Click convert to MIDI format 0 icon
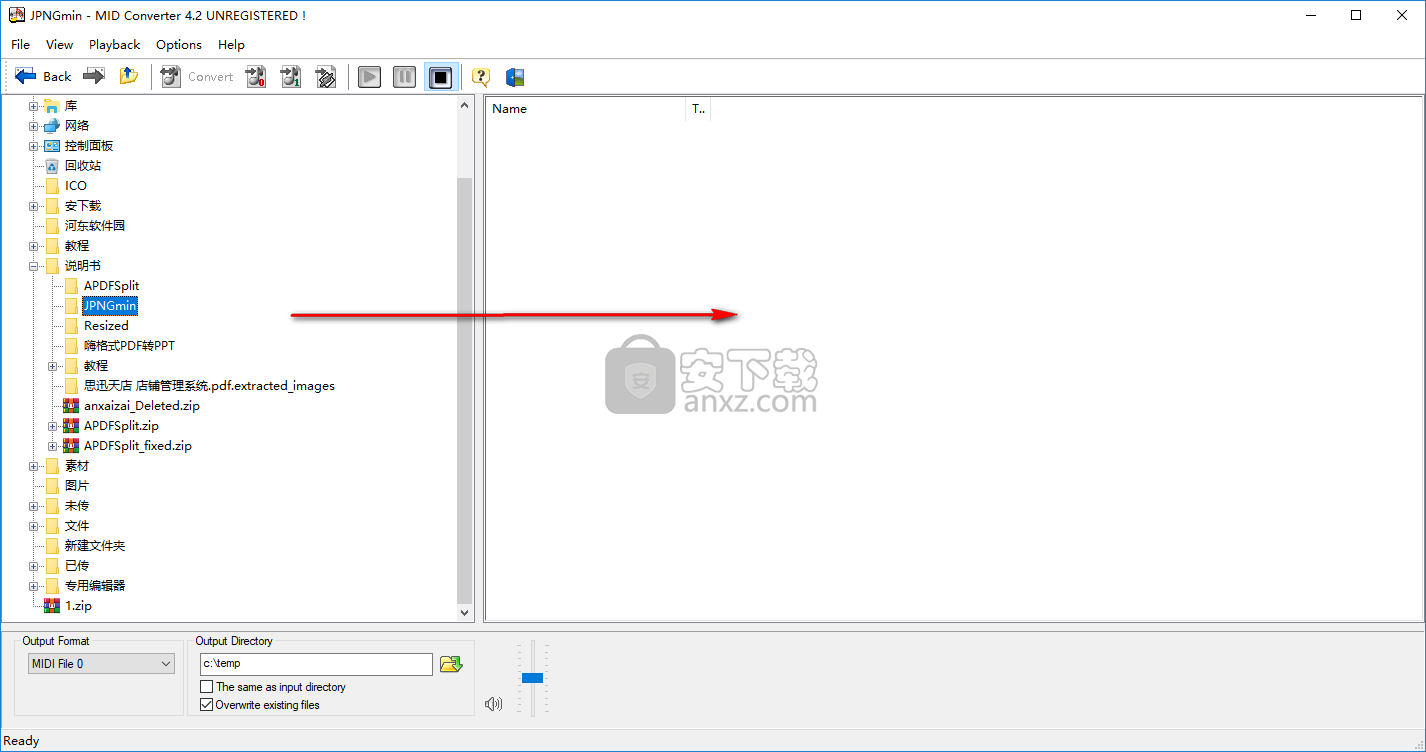 click(x=256, y=77)
